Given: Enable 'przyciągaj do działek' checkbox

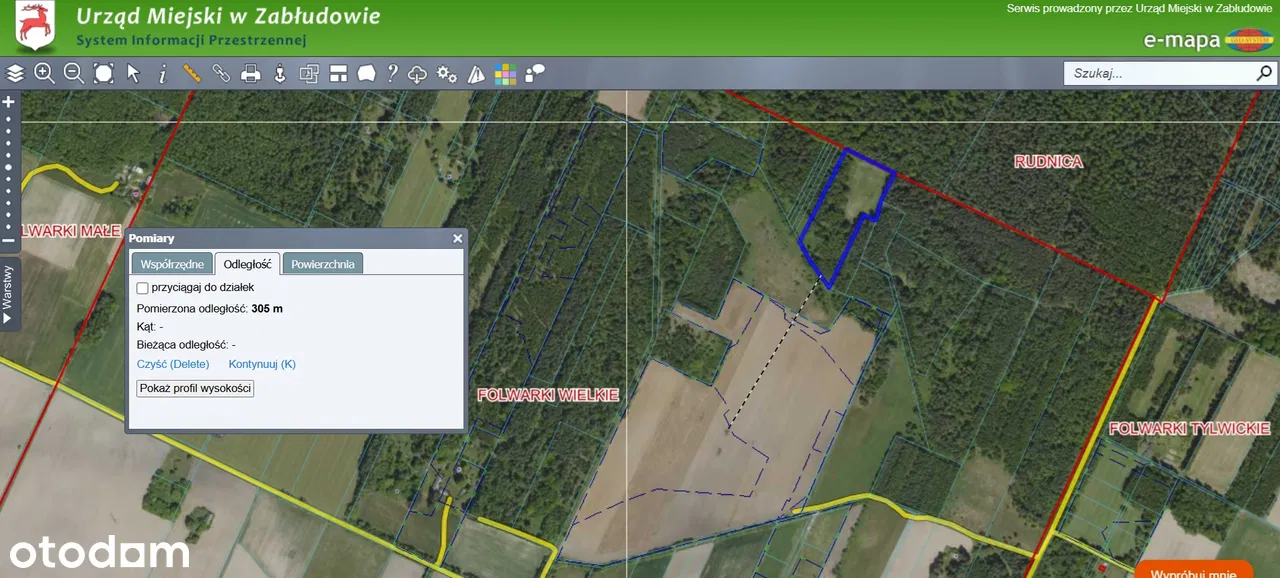Looking at the screenshot, I should 142,288.
